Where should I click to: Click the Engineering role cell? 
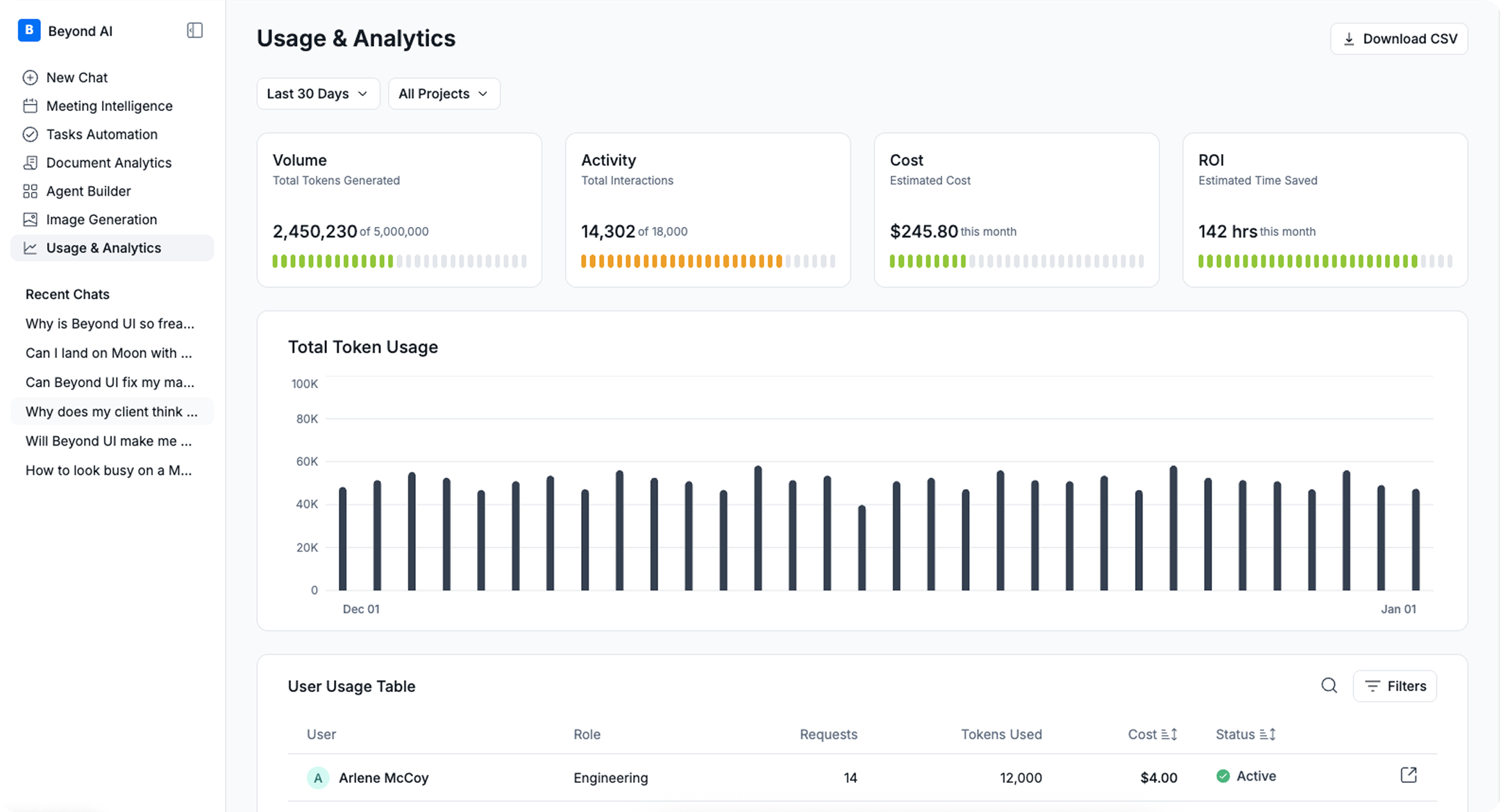tap(611, 778)
